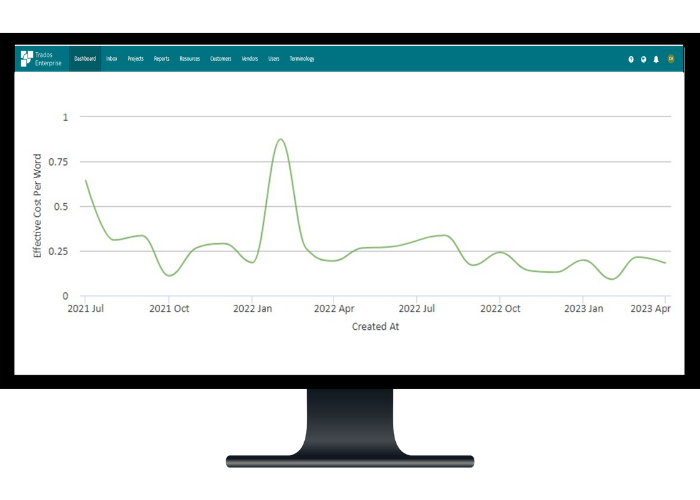The height and width of the screenshot is (500, 700).
Task: Open the Resources menu item
Action: point(190,59)
